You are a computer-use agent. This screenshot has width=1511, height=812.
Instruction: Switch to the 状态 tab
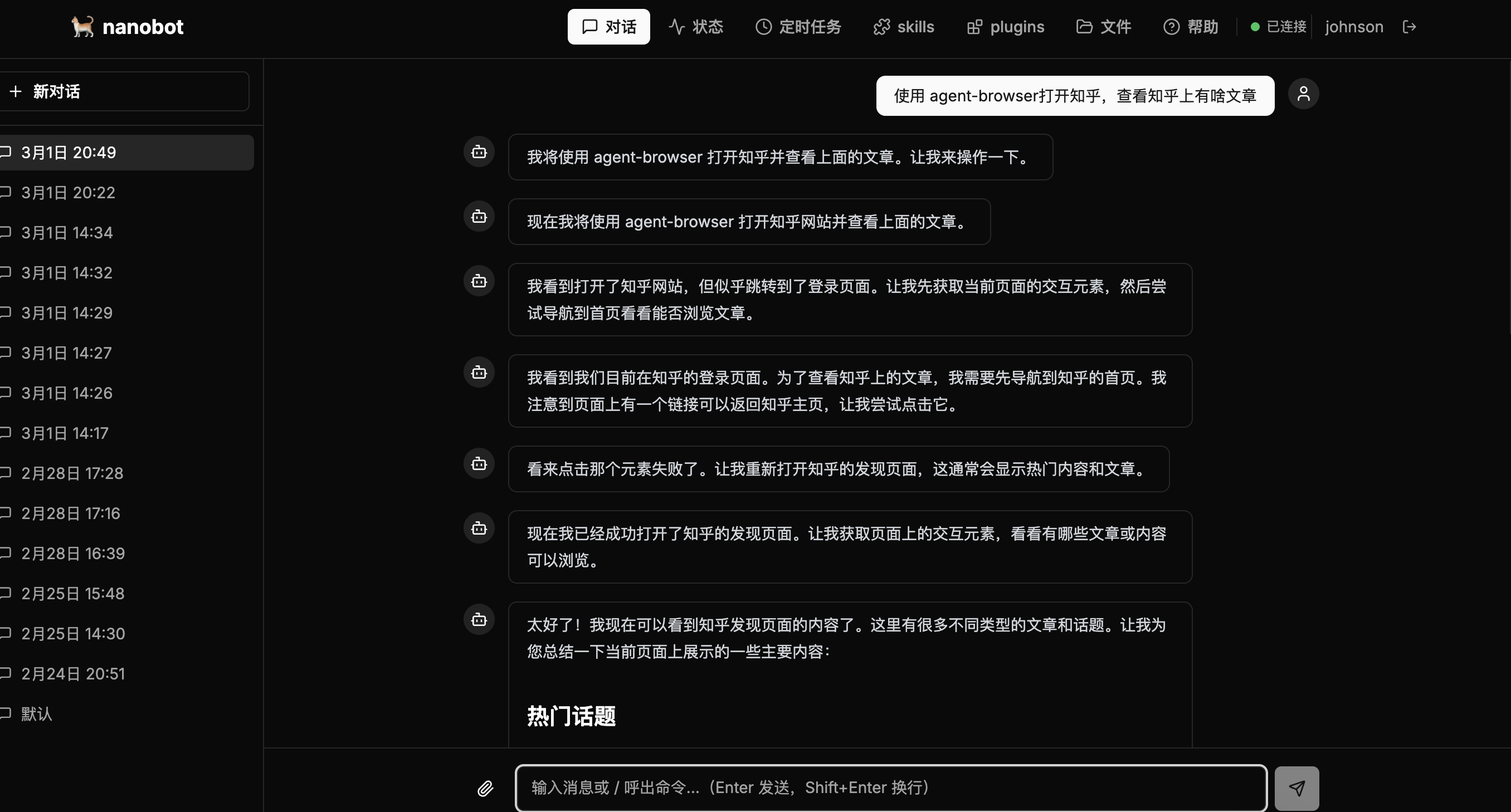[696, 27]
